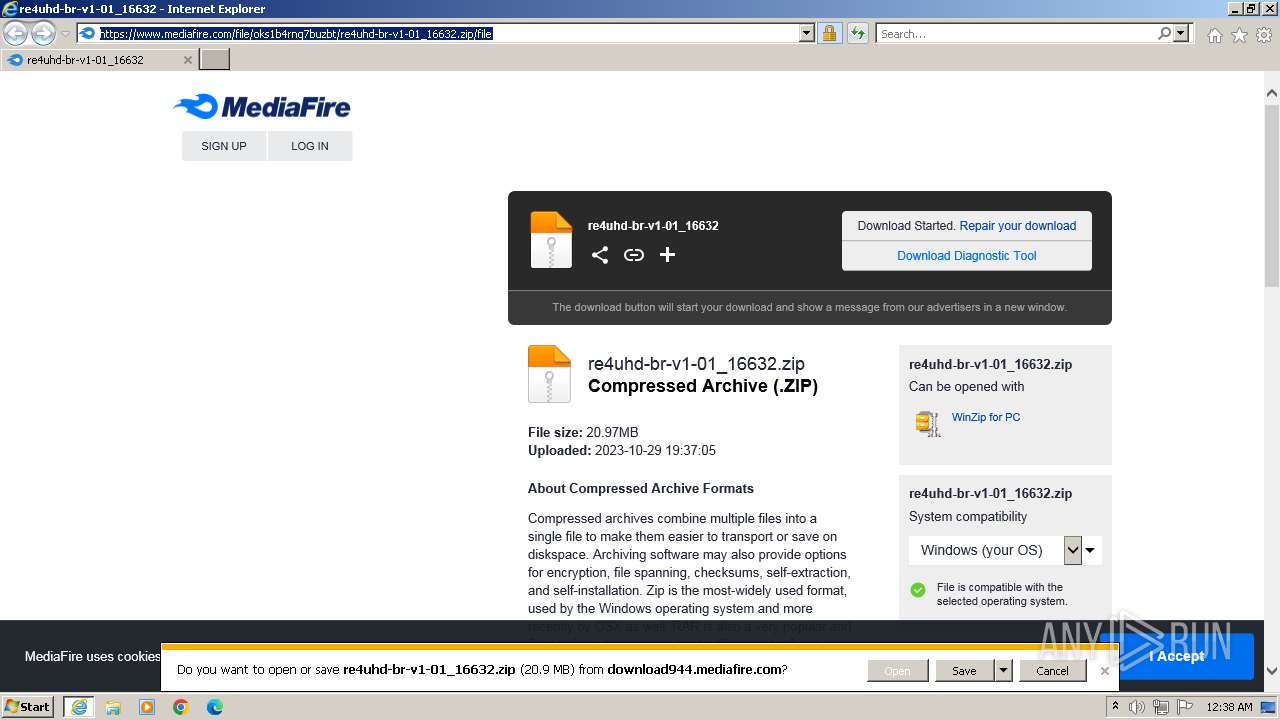Click the Save button in download bar
The image size is (1280, 720).
pos(964,671)
